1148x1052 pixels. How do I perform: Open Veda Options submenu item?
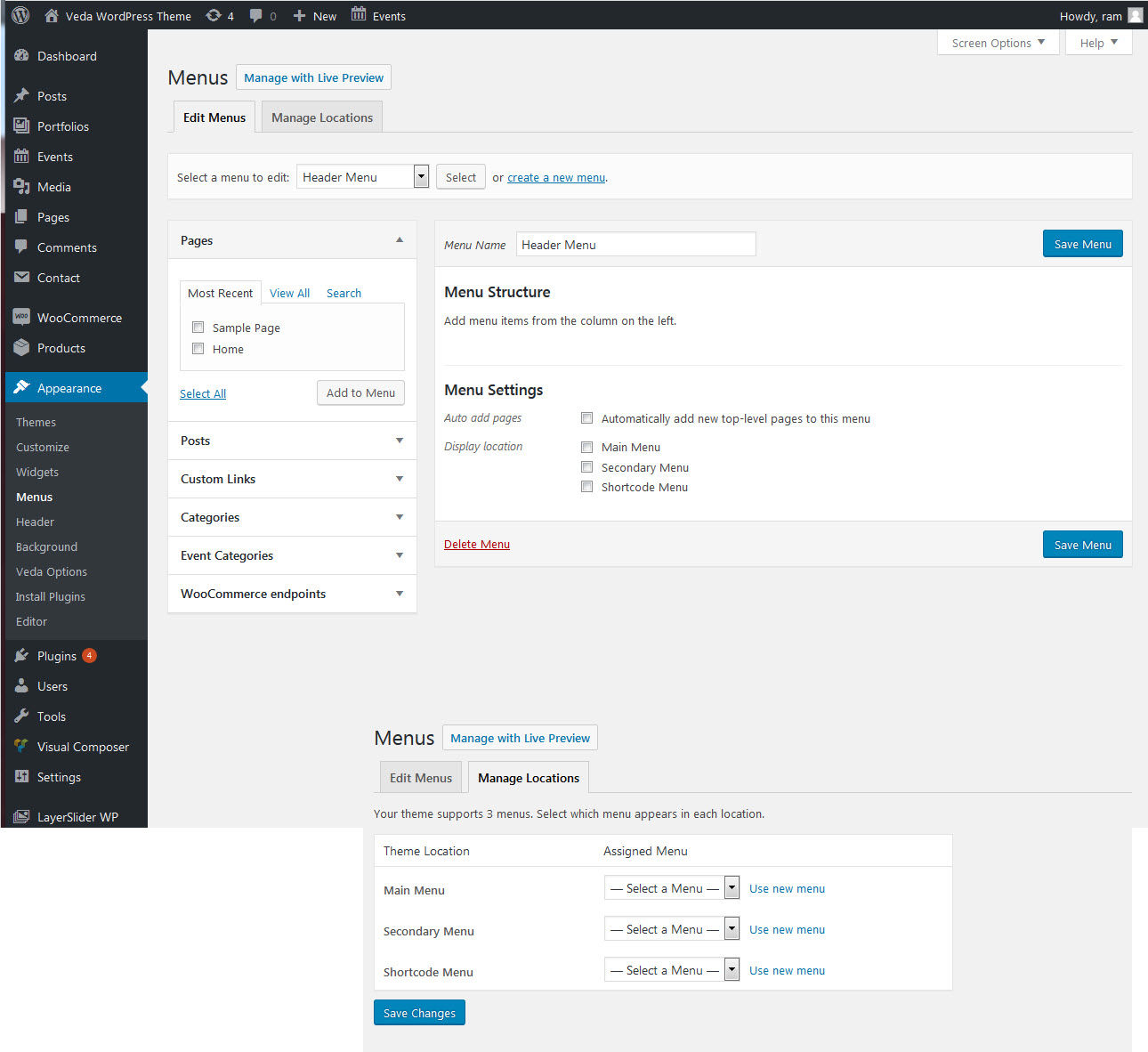pos(52,571)
